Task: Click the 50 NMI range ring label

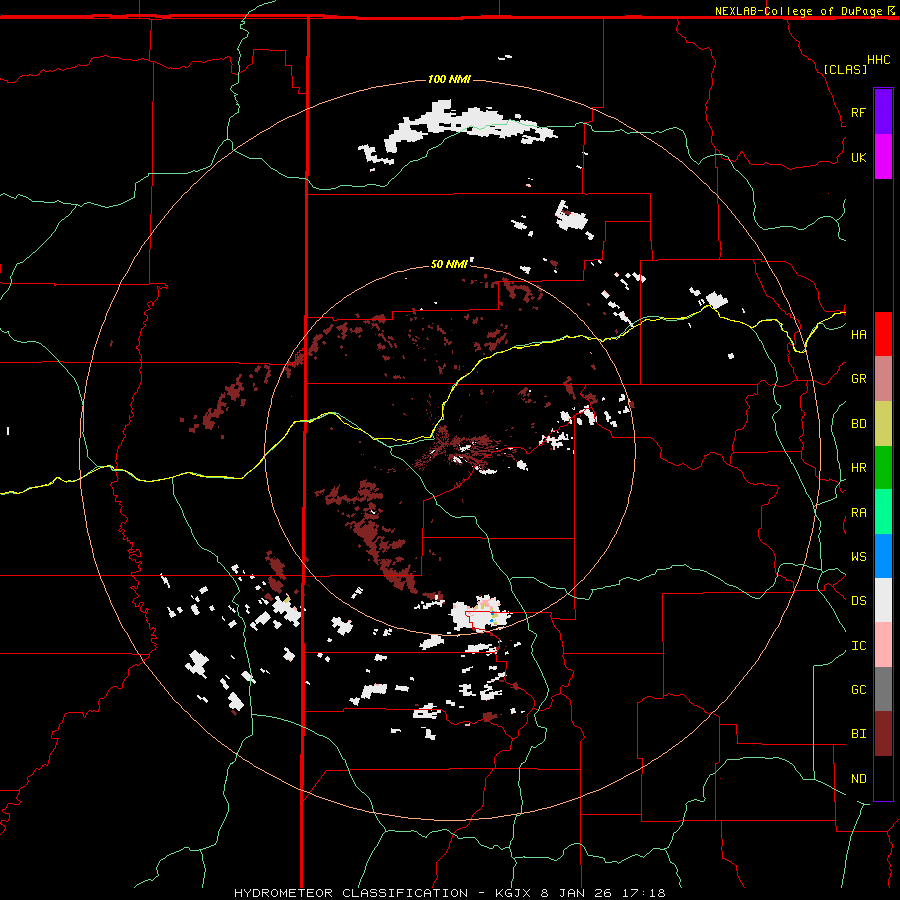Action: click(449, 264)
